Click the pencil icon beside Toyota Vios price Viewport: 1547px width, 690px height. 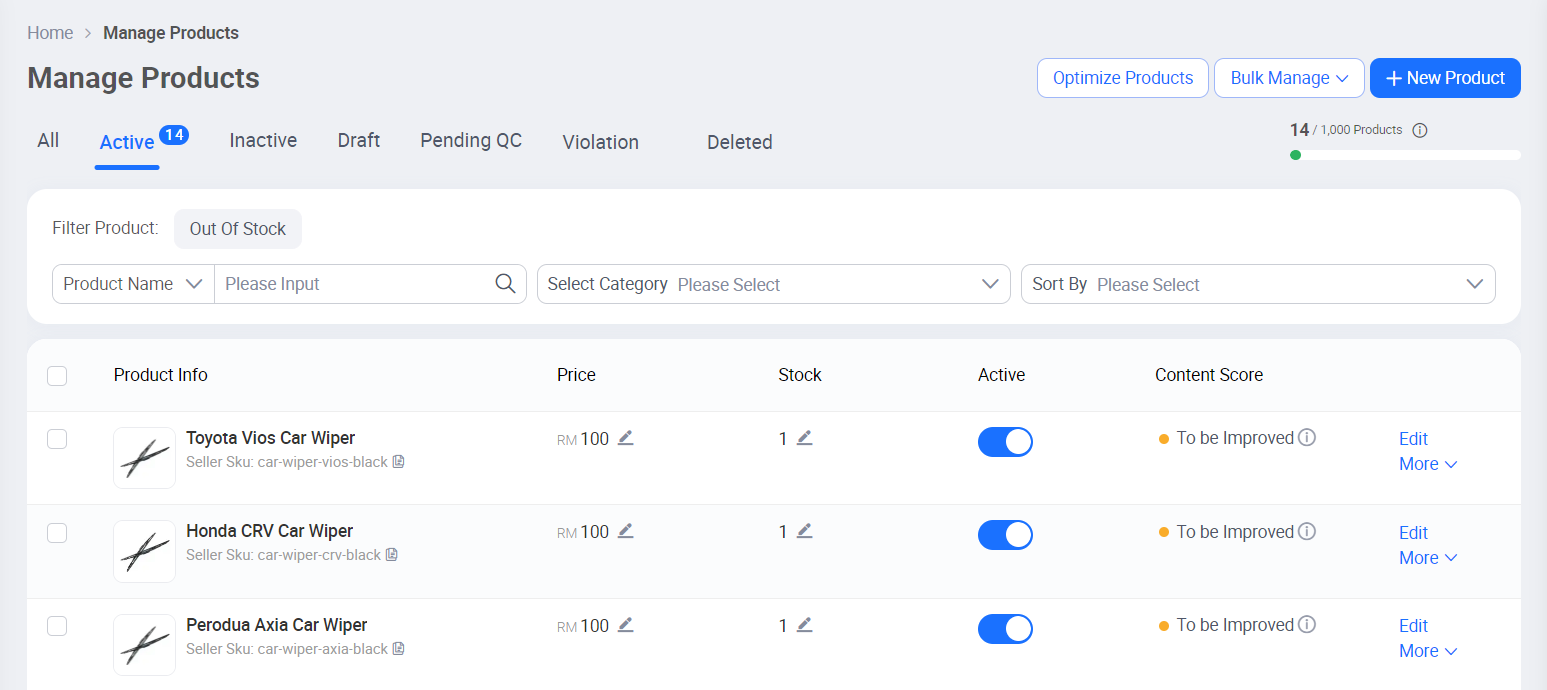click(x=626, y=438)
